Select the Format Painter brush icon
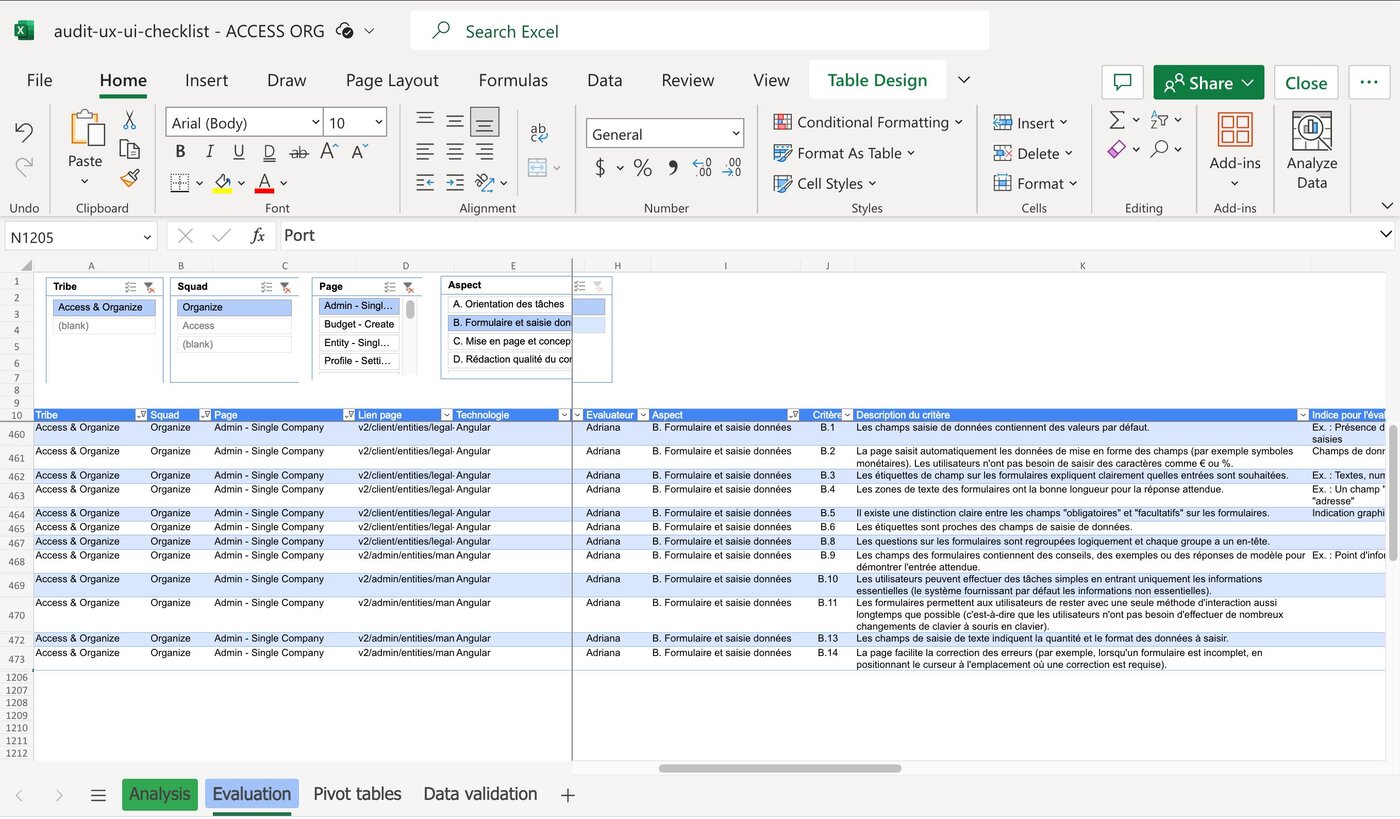The height and width of the screenshot is (819, 1400). [x=129, y=179]
